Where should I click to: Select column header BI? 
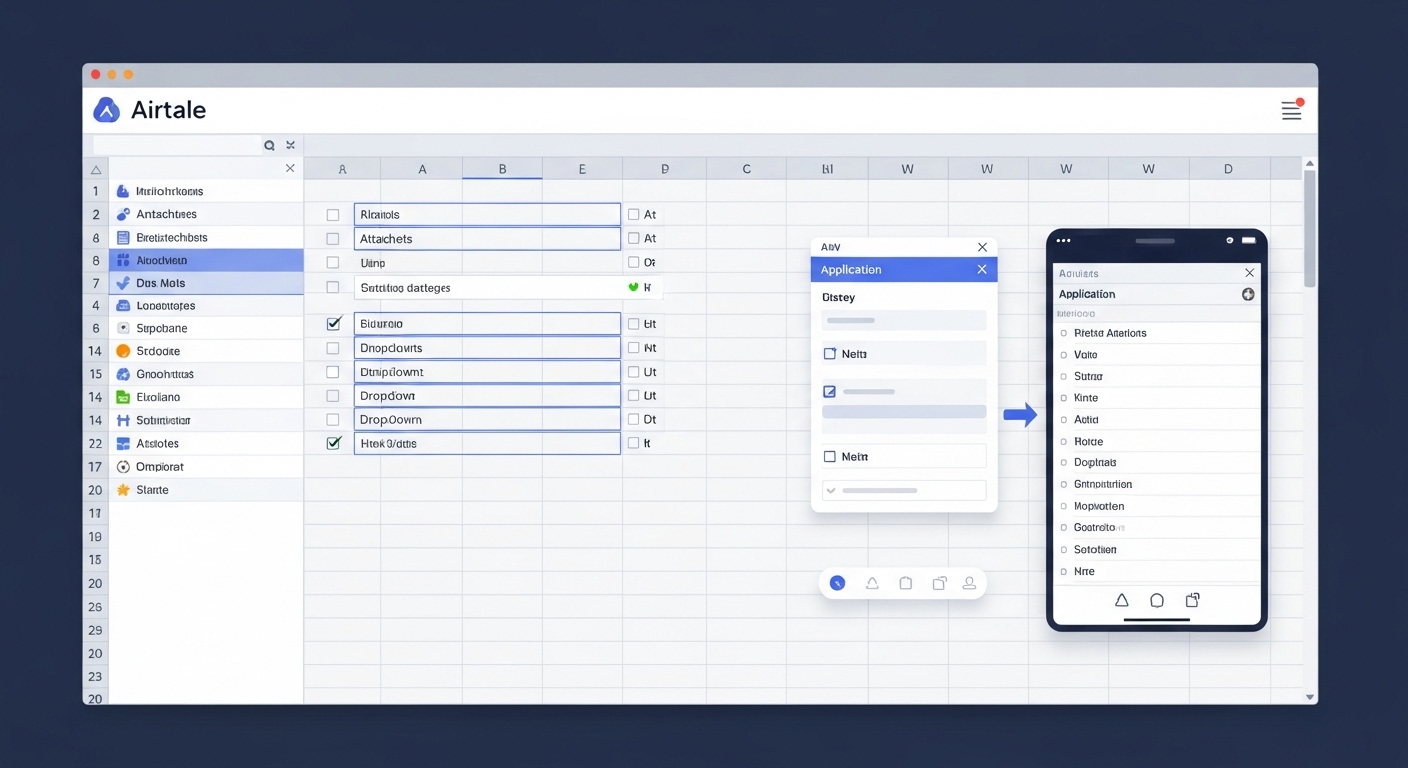827,170
